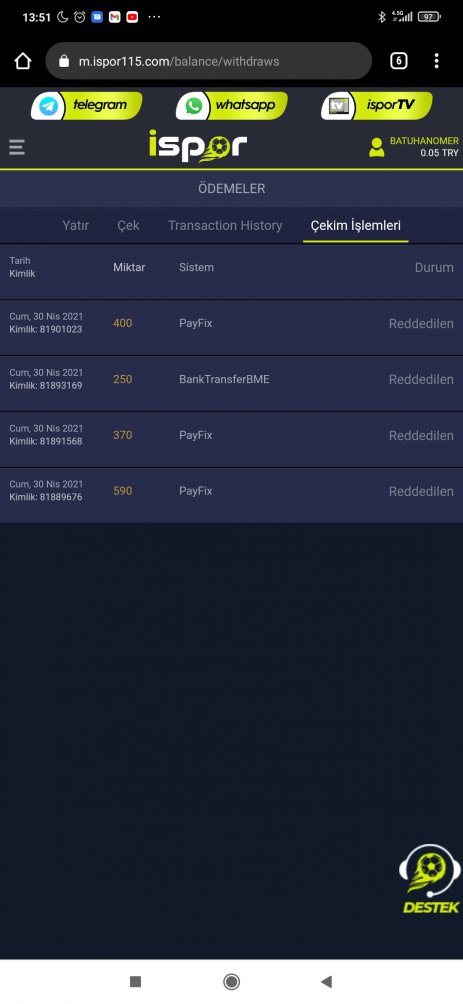The image size is (463, 1004).
Task: Open the Transaction History tab
Action: [x=225, y=225]
